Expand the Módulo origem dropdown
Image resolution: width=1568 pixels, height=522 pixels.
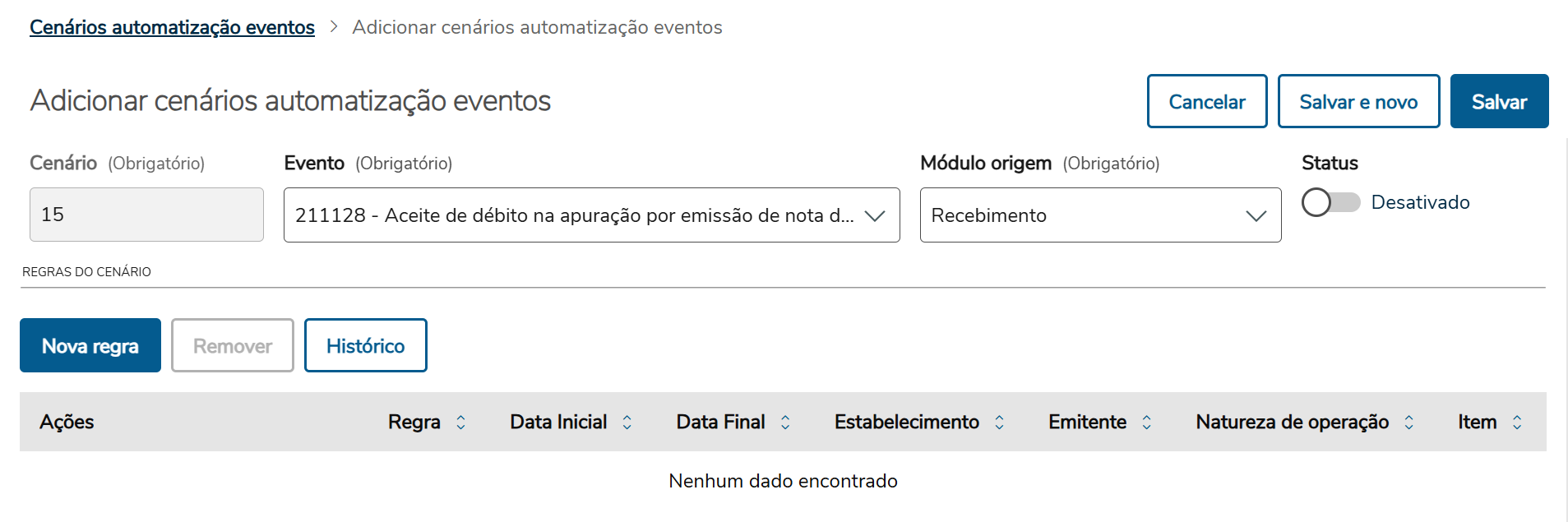click(x=1099, y=215)
